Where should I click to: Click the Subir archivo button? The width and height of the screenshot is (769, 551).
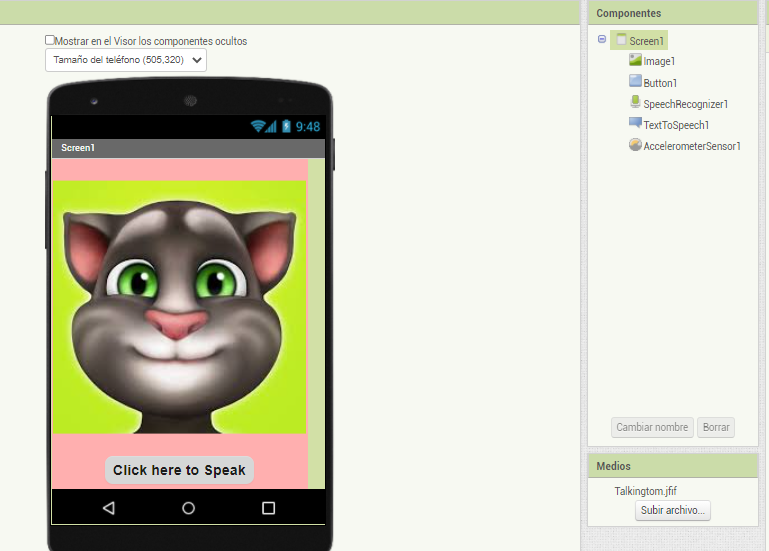[673, 510]
